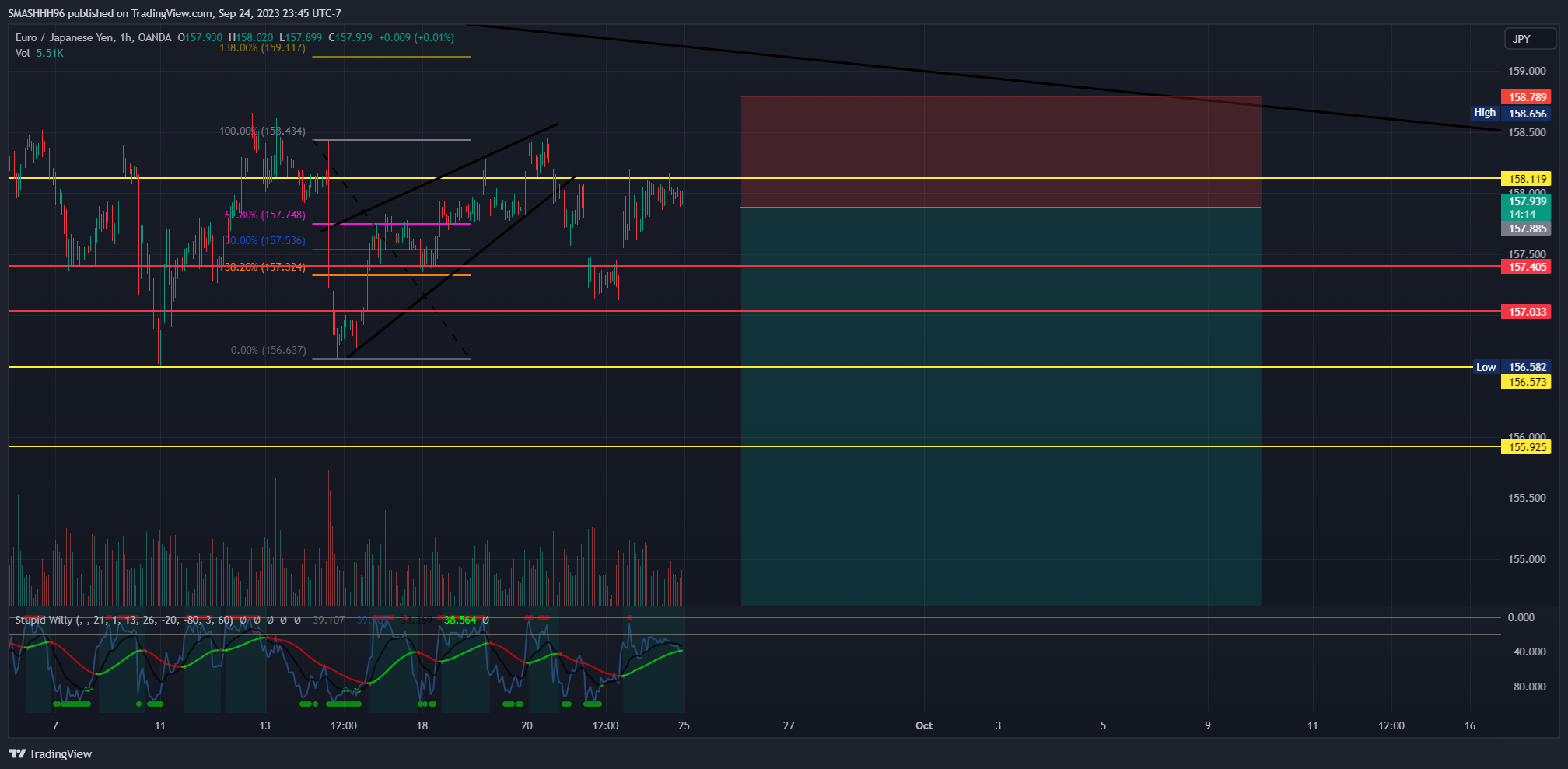Image resolution: width=1568 pixels, height=769 pixels.
Task: Click the red 157.033 price label
Action: tap(1526, 312)
